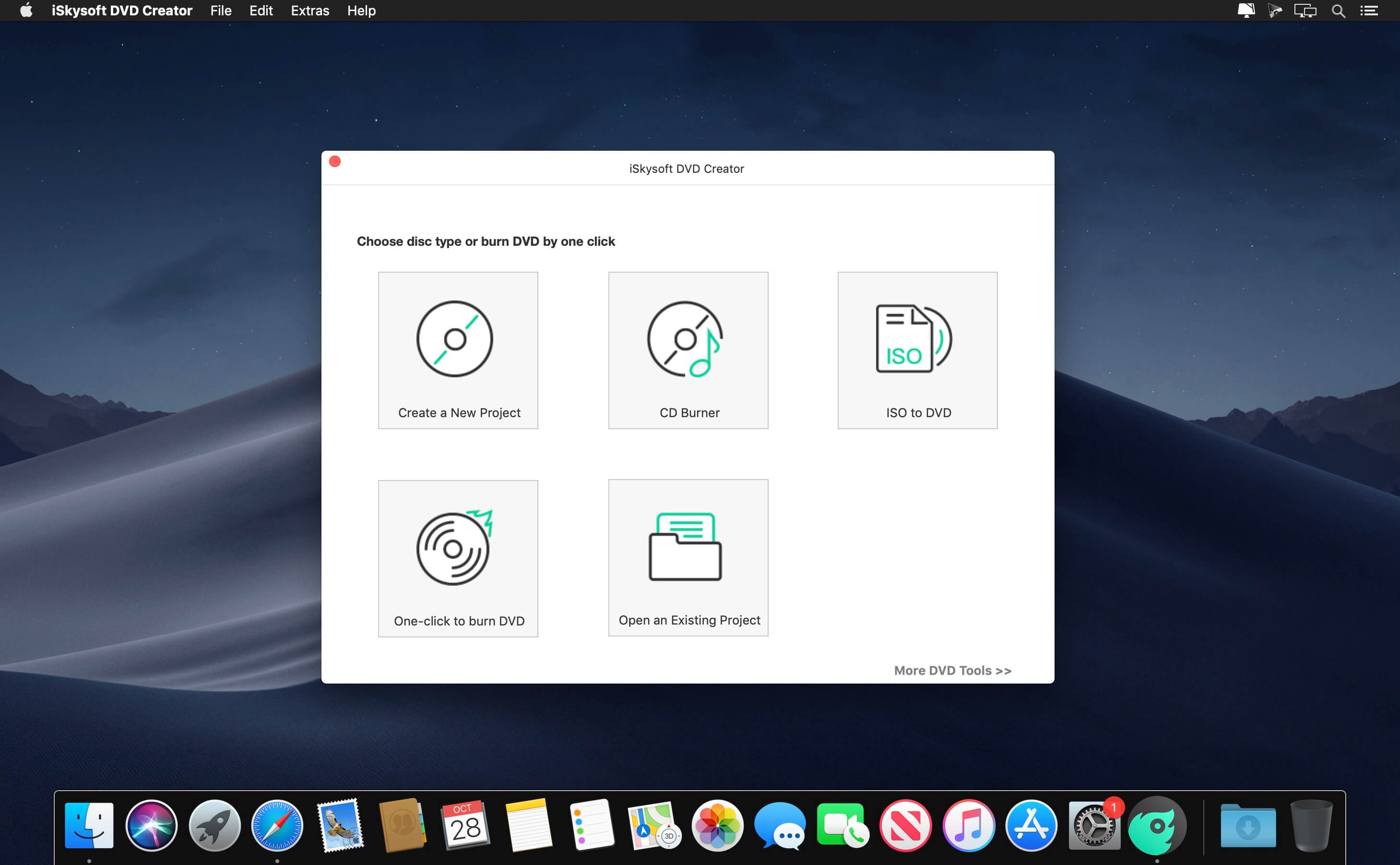The image size is (1400, 865).
Task: Click the Create a New Project label
Action: click(459, 412)
